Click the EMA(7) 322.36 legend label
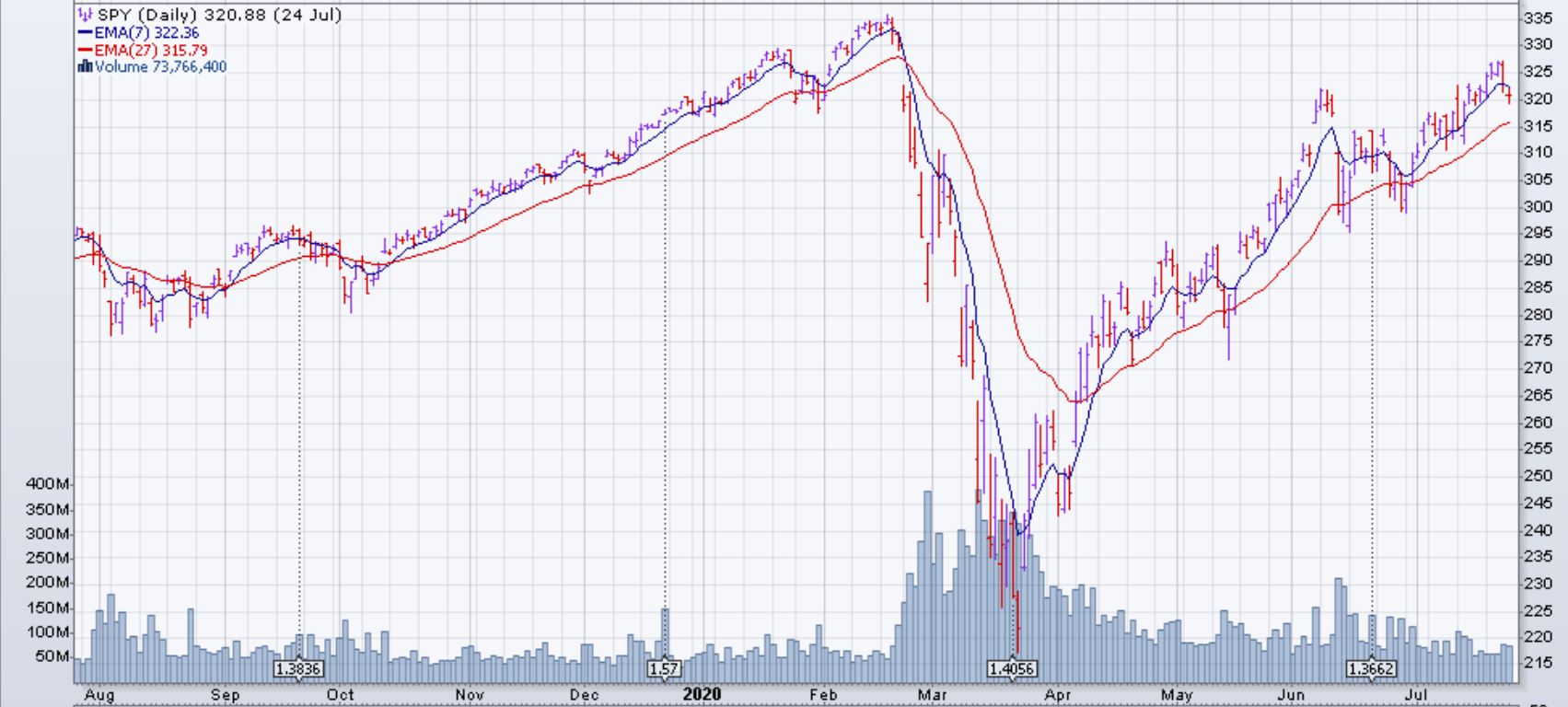 click(146, 32)
